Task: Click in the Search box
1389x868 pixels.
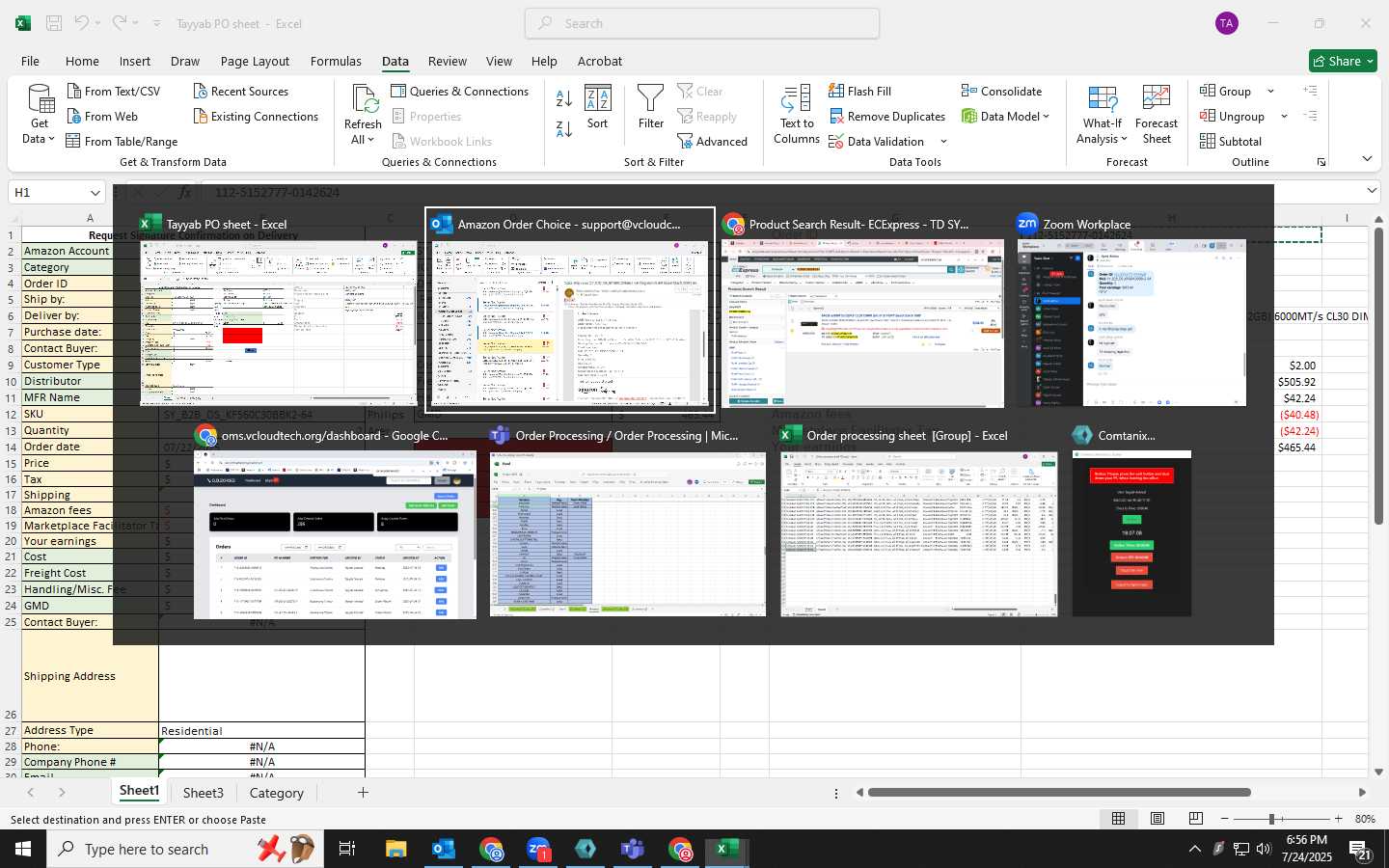Action: [x=702, y=23]
